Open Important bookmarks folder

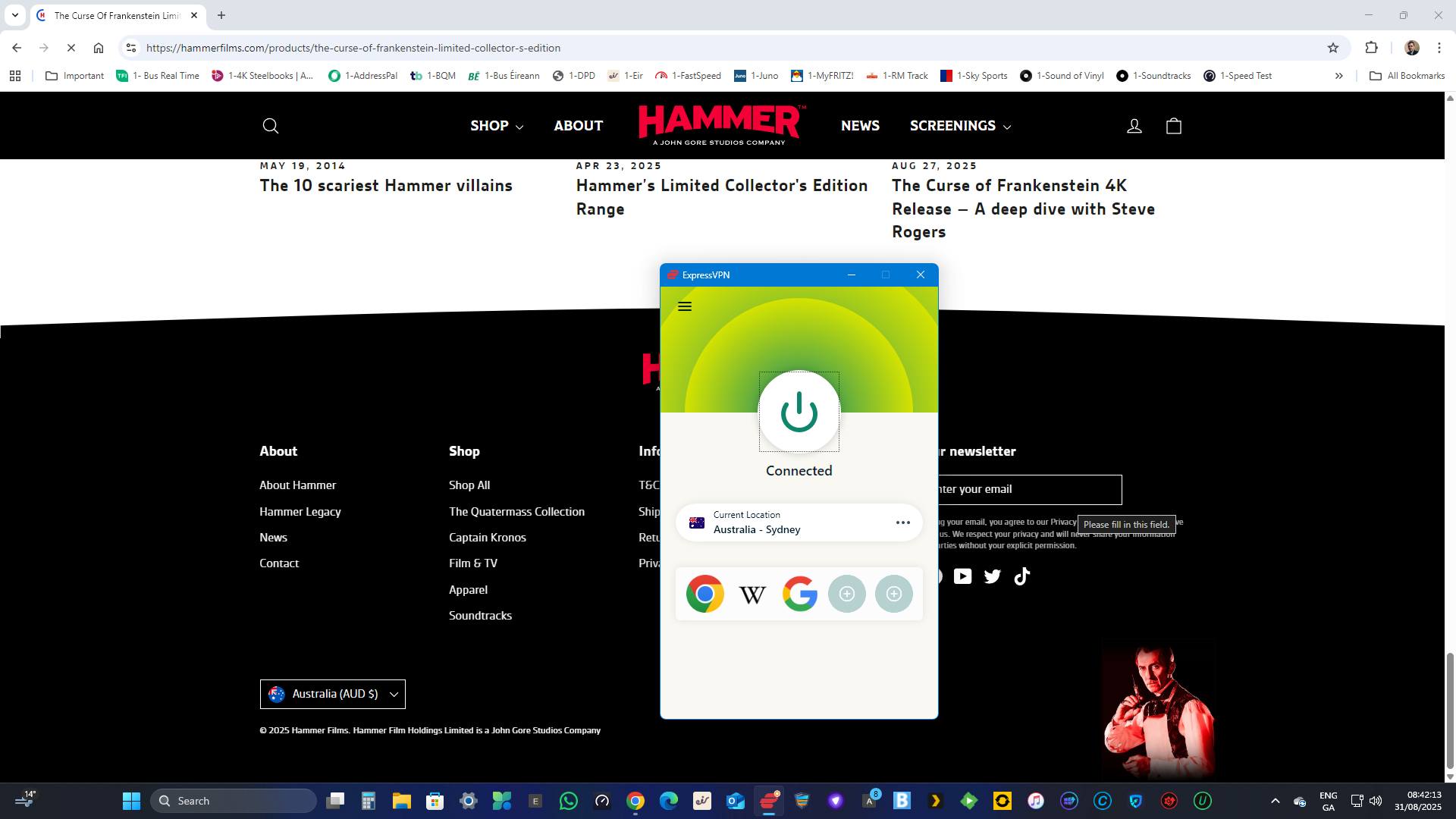tap(75, 76)
